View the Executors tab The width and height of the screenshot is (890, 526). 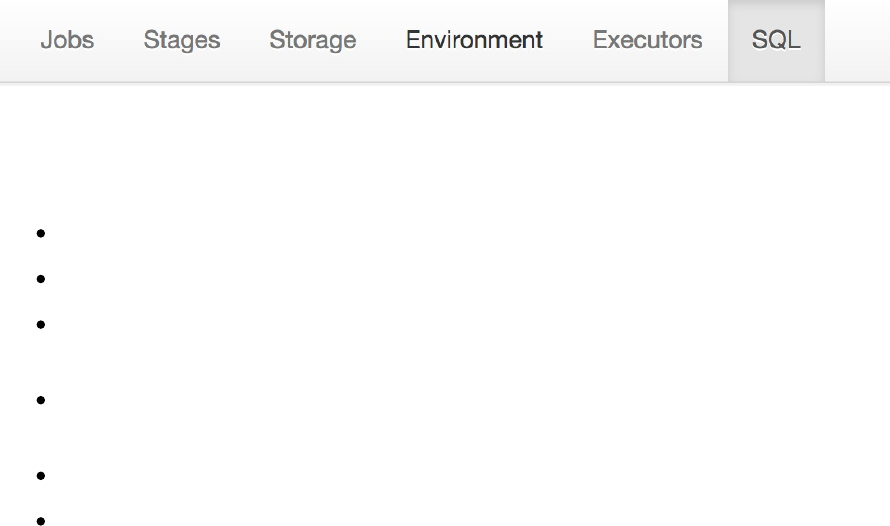tap(647, 40)
